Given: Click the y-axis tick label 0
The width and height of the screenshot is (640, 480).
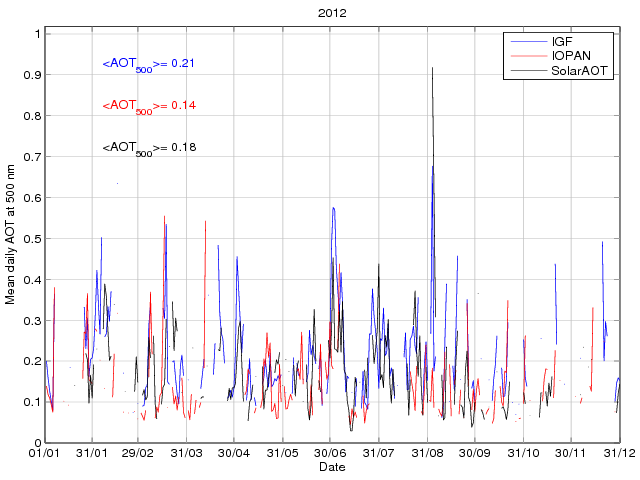Looking at the screenshot, I should [x=38, y=443].
